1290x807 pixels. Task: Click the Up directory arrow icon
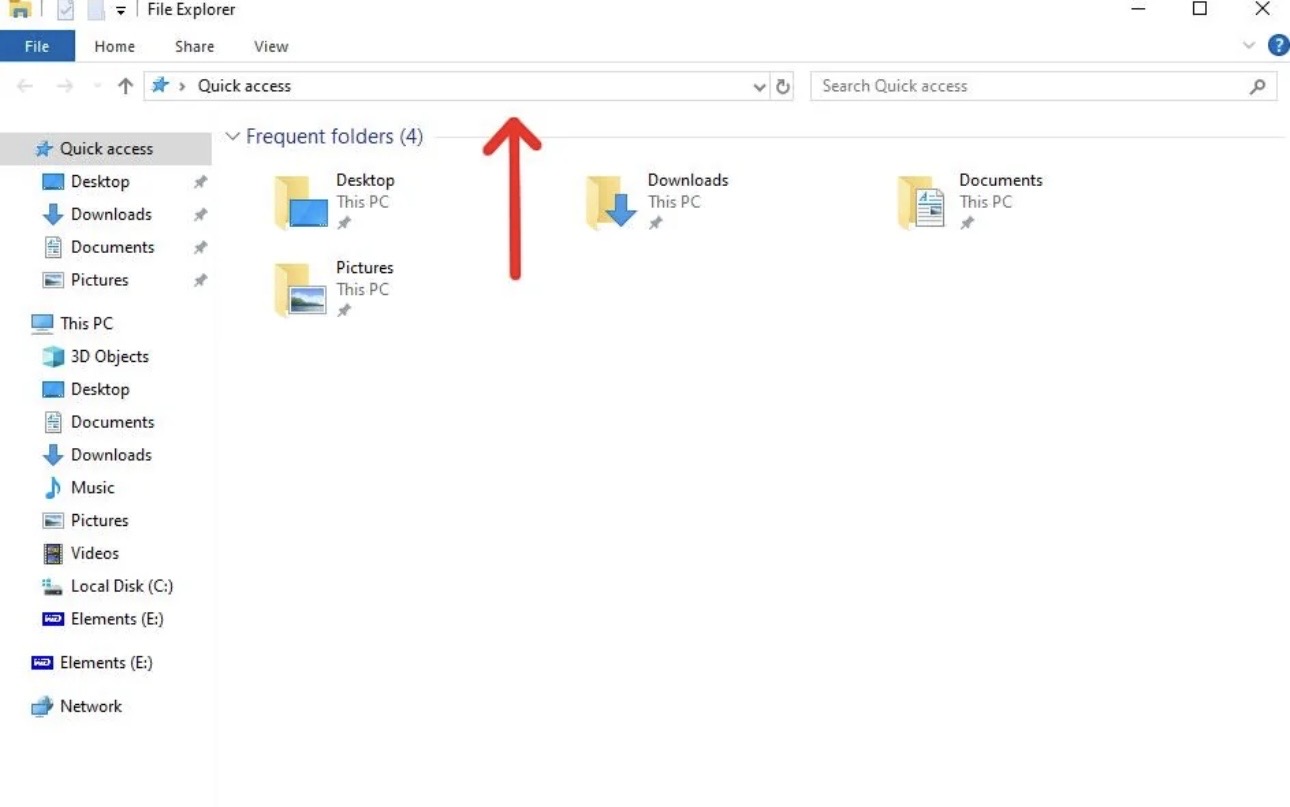pyautogui.click(x=125, y=86)
